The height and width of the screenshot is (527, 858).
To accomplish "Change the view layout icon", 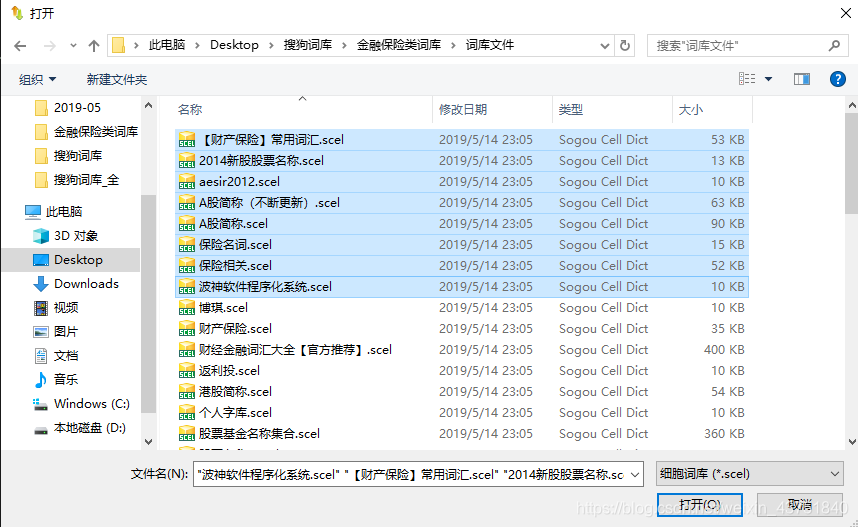I will pyautogui.click(x=747, y=79).
